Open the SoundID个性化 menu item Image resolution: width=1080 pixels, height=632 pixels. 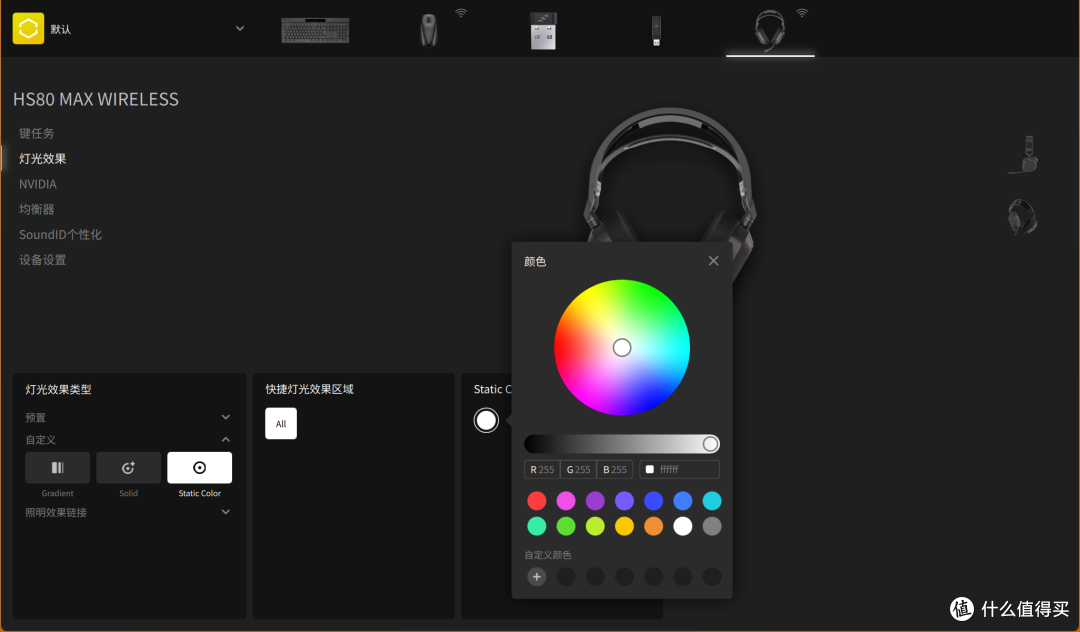click(x=61, y=235)
